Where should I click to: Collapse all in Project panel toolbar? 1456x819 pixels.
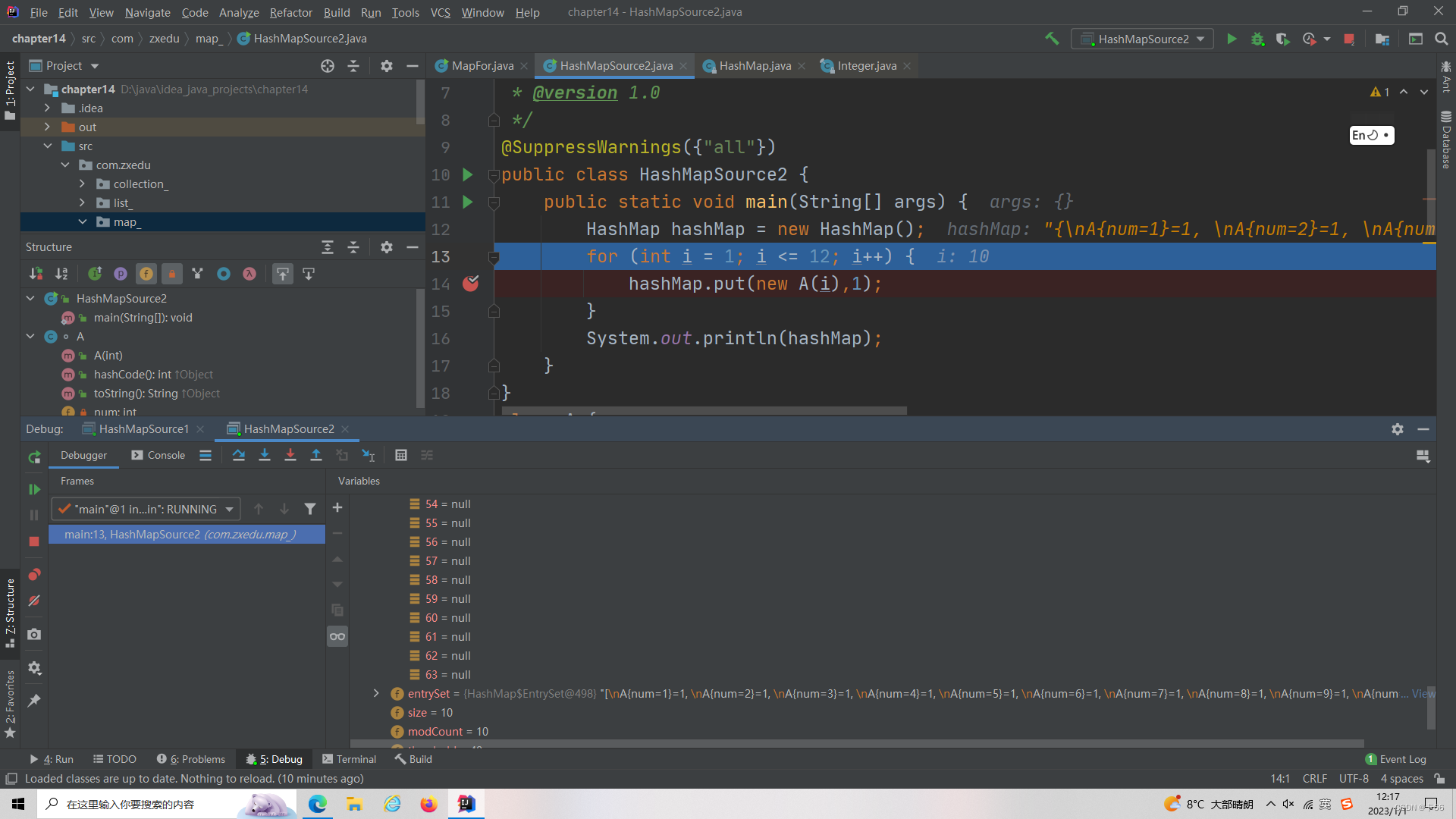coord(353,66)
